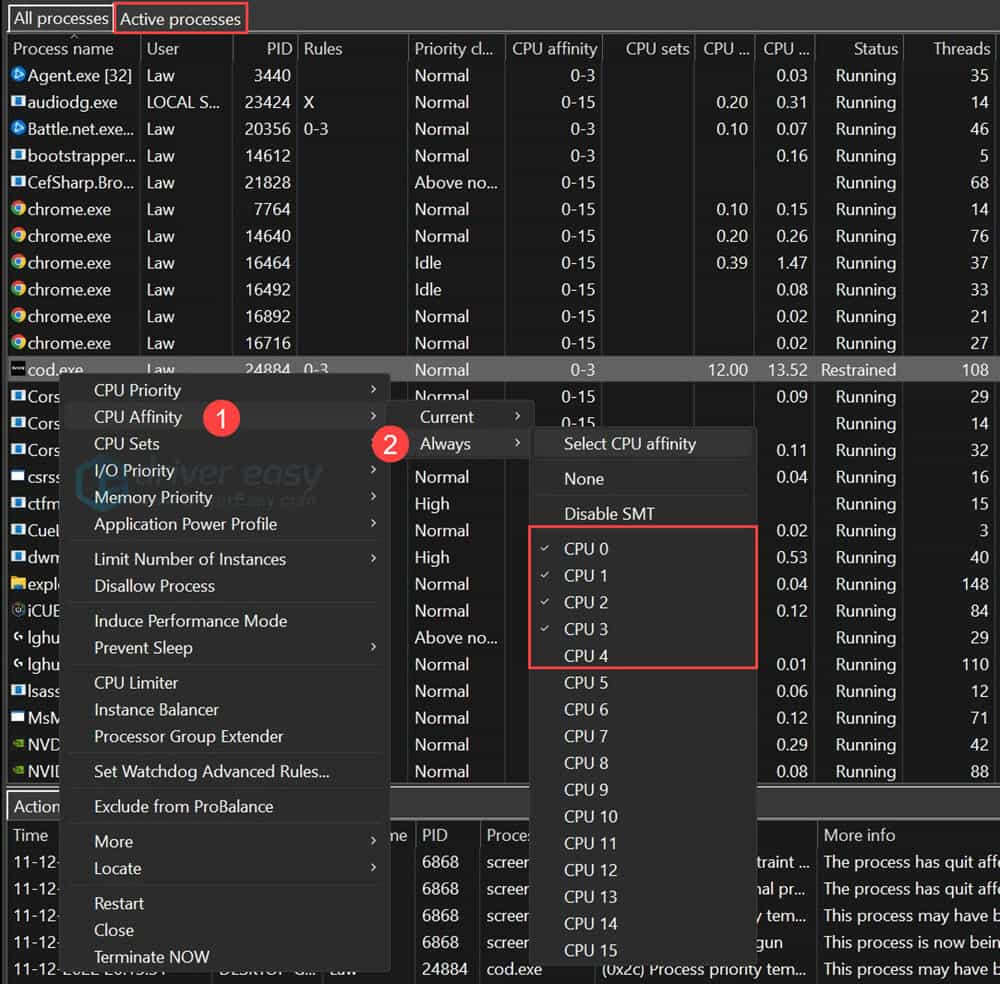Select Induce Performance Mode menu entry

click(190, 621)
